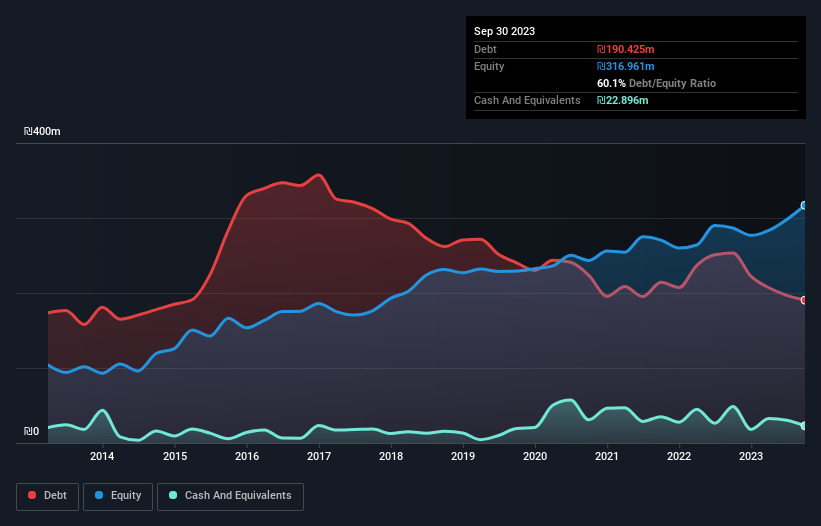
Task: Click the Sep 30 2023 tooltip date
Action: 504,31
